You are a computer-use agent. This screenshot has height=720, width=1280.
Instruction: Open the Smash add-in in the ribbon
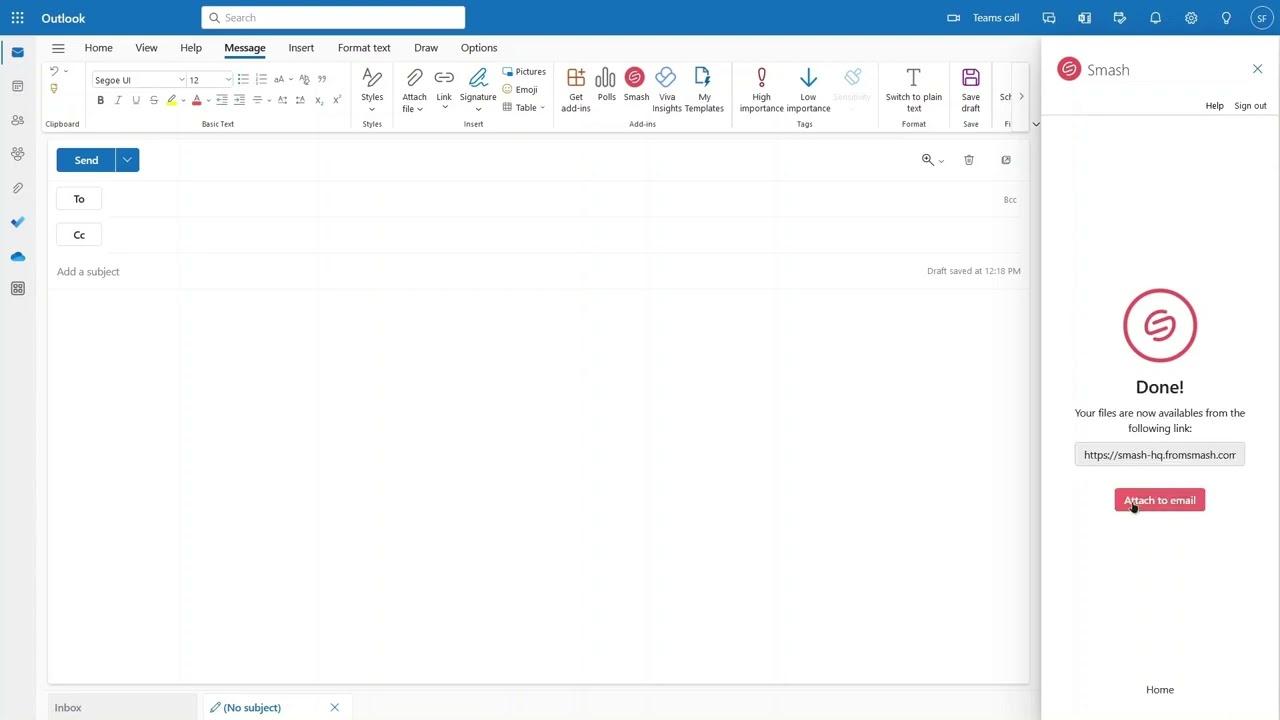pos(636,85)
